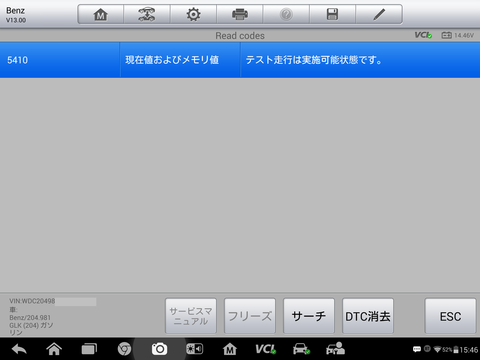Open the recent apps icon
Image resolution: width=480 pixels, height=360 pixels.
pyautogui.click(x=89, y=349)
